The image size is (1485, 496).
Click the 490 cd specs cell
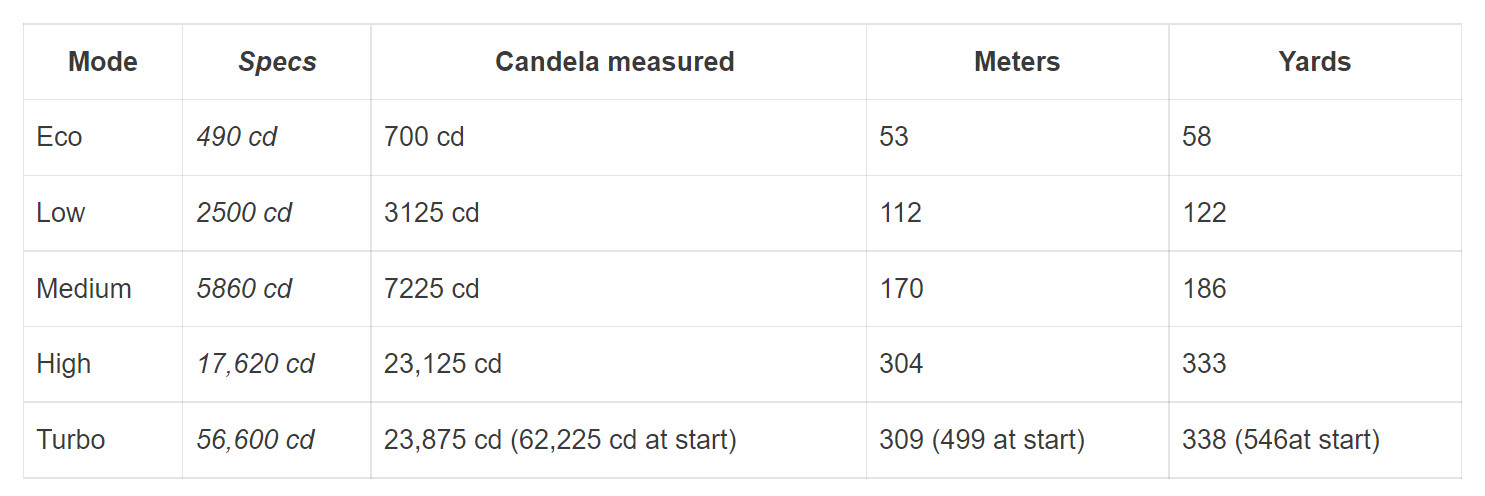pos(237,137)
